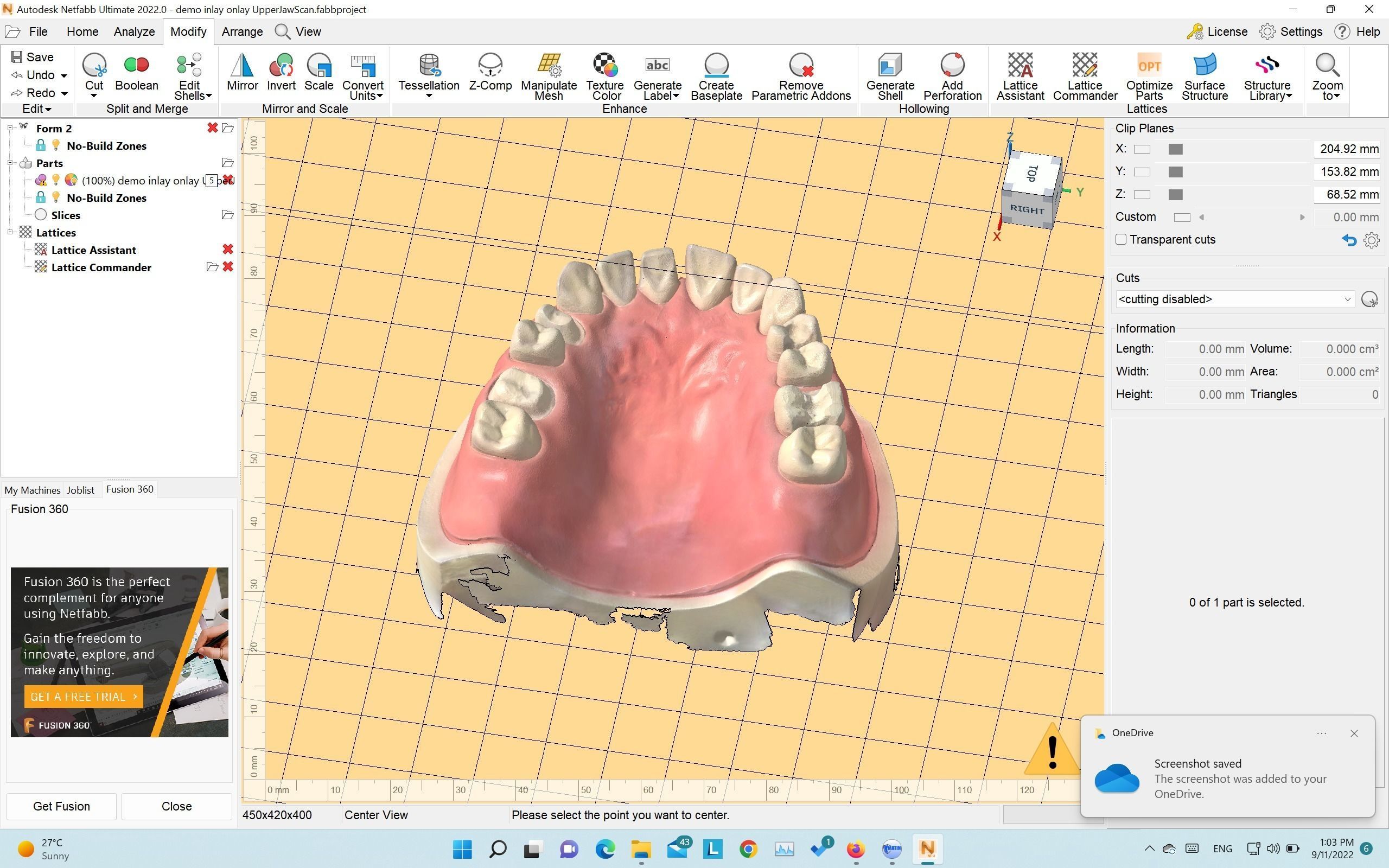
Task: Open the My Machines tab
Action: [x=32, y=490]
